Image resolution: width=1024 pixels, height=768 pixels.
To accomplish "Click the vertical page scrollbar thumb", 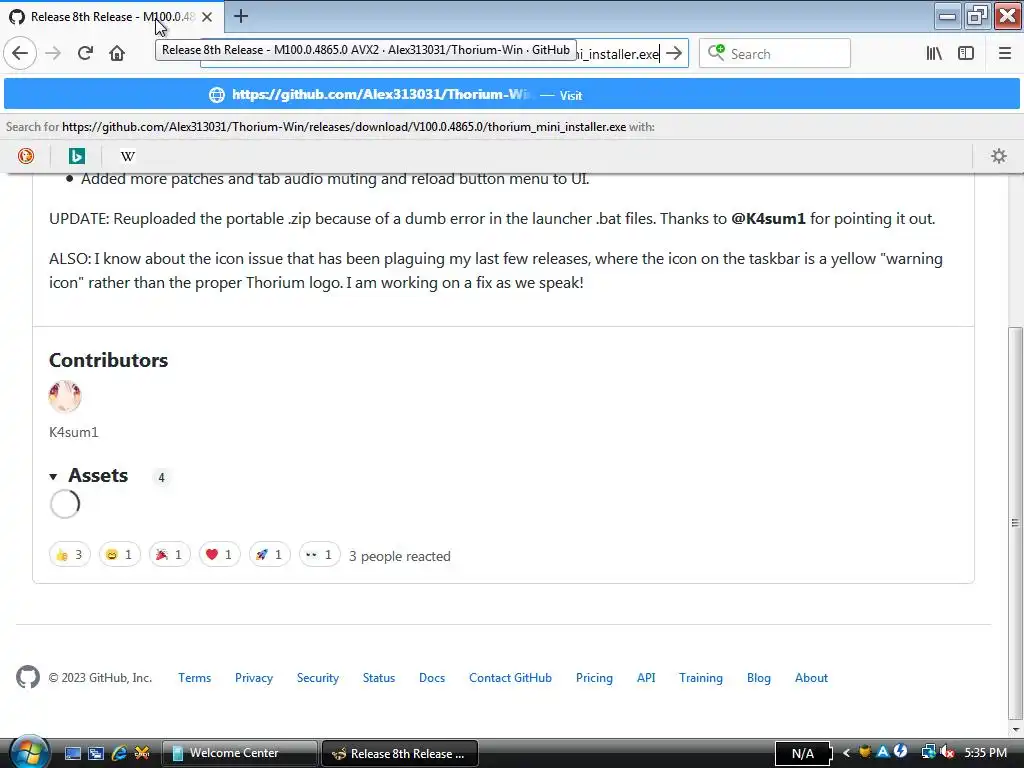I will (x=1015, y=521).
